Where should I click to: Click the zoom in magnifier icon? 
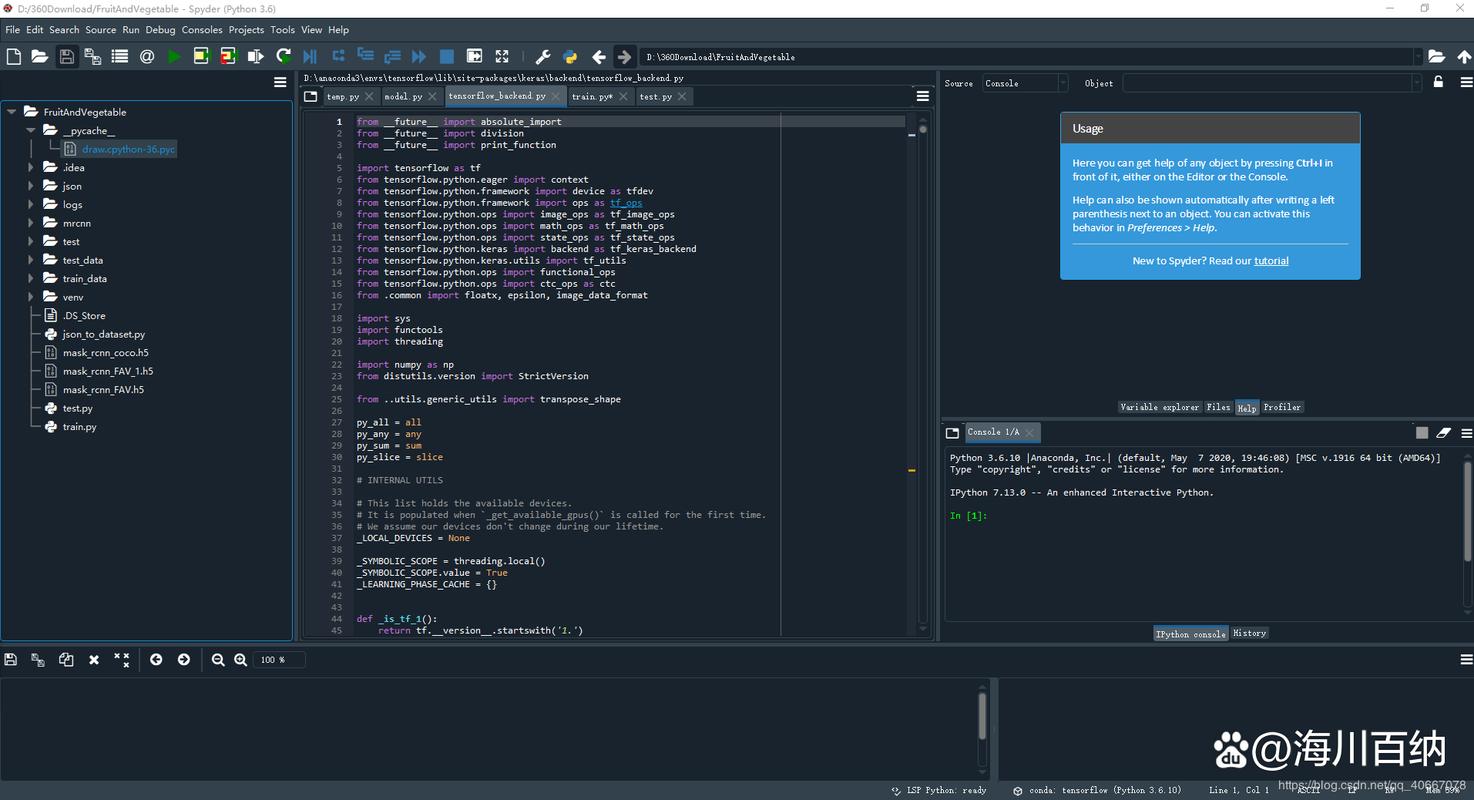click(x=240, y=660)
